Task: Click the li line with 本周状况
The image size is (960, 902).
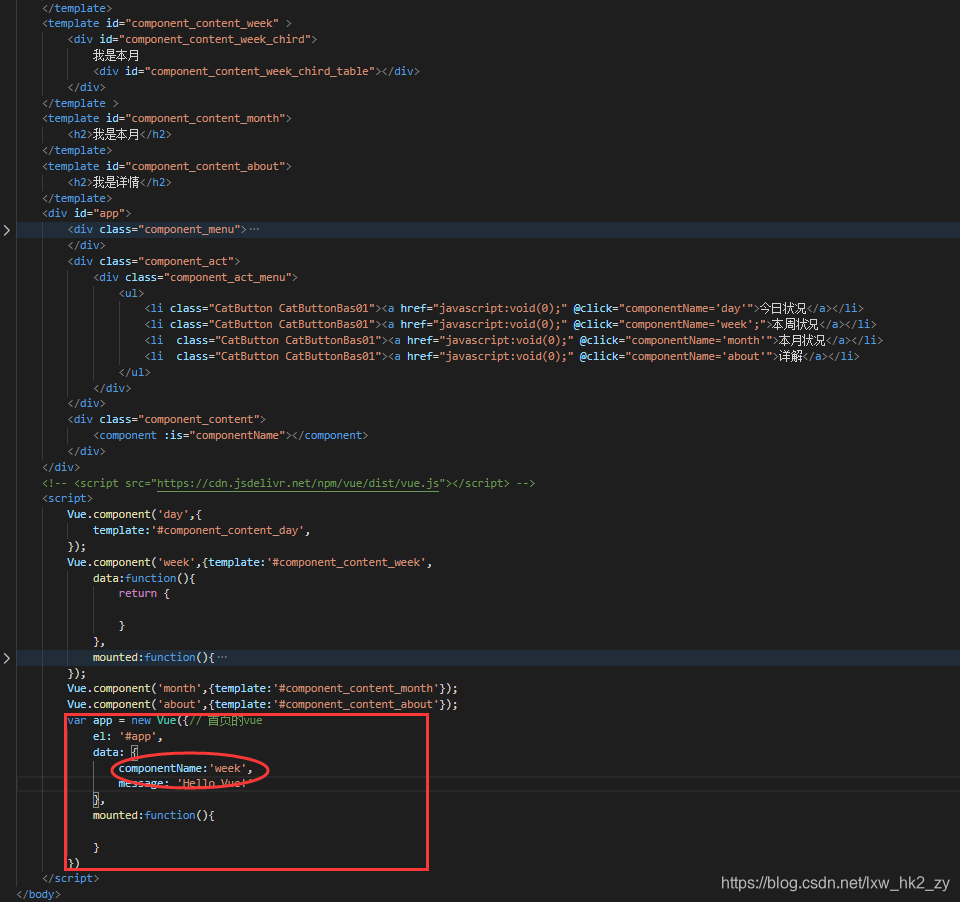Action: coord(511,324)
